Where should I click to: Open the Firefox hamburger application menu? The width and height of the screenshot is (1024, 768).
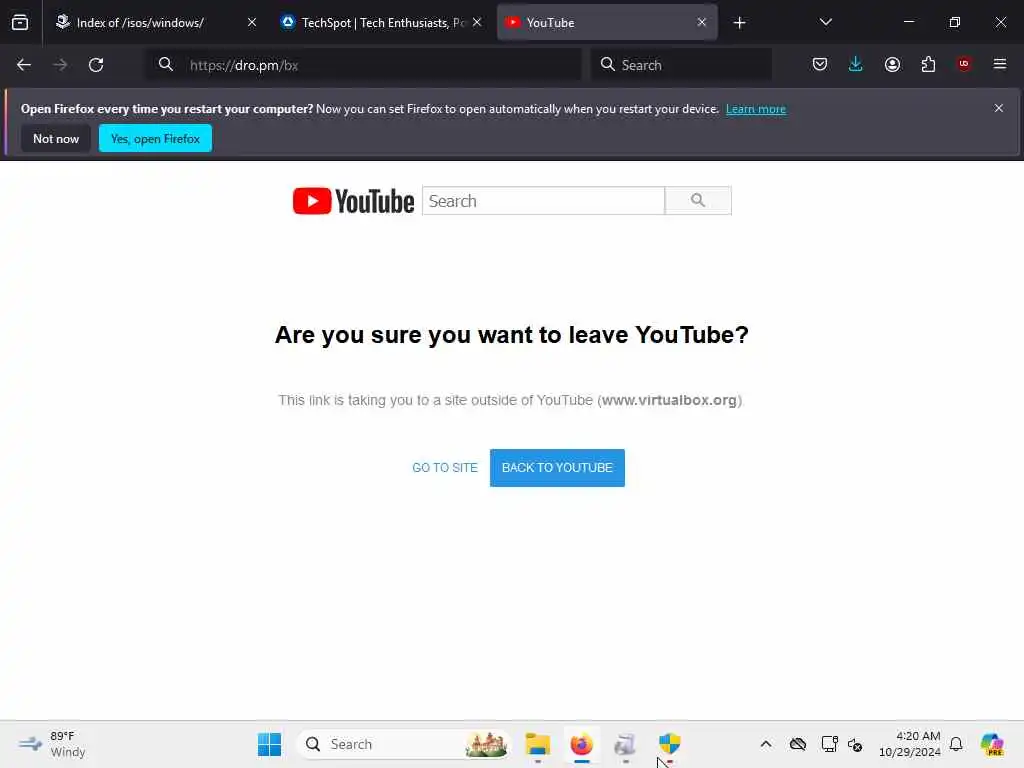pos(1000,64)
